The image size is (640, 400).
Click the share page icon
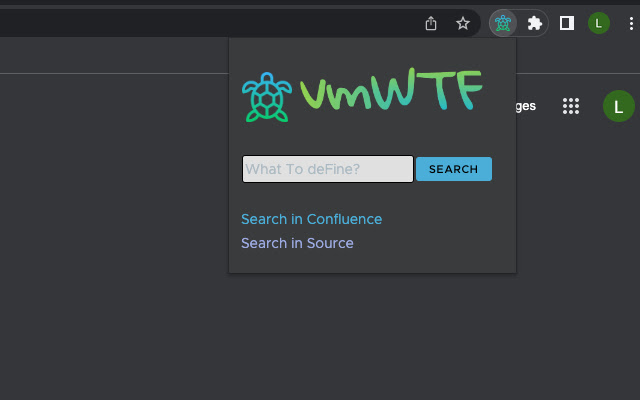pyautogui.click(x=431, y=23)
